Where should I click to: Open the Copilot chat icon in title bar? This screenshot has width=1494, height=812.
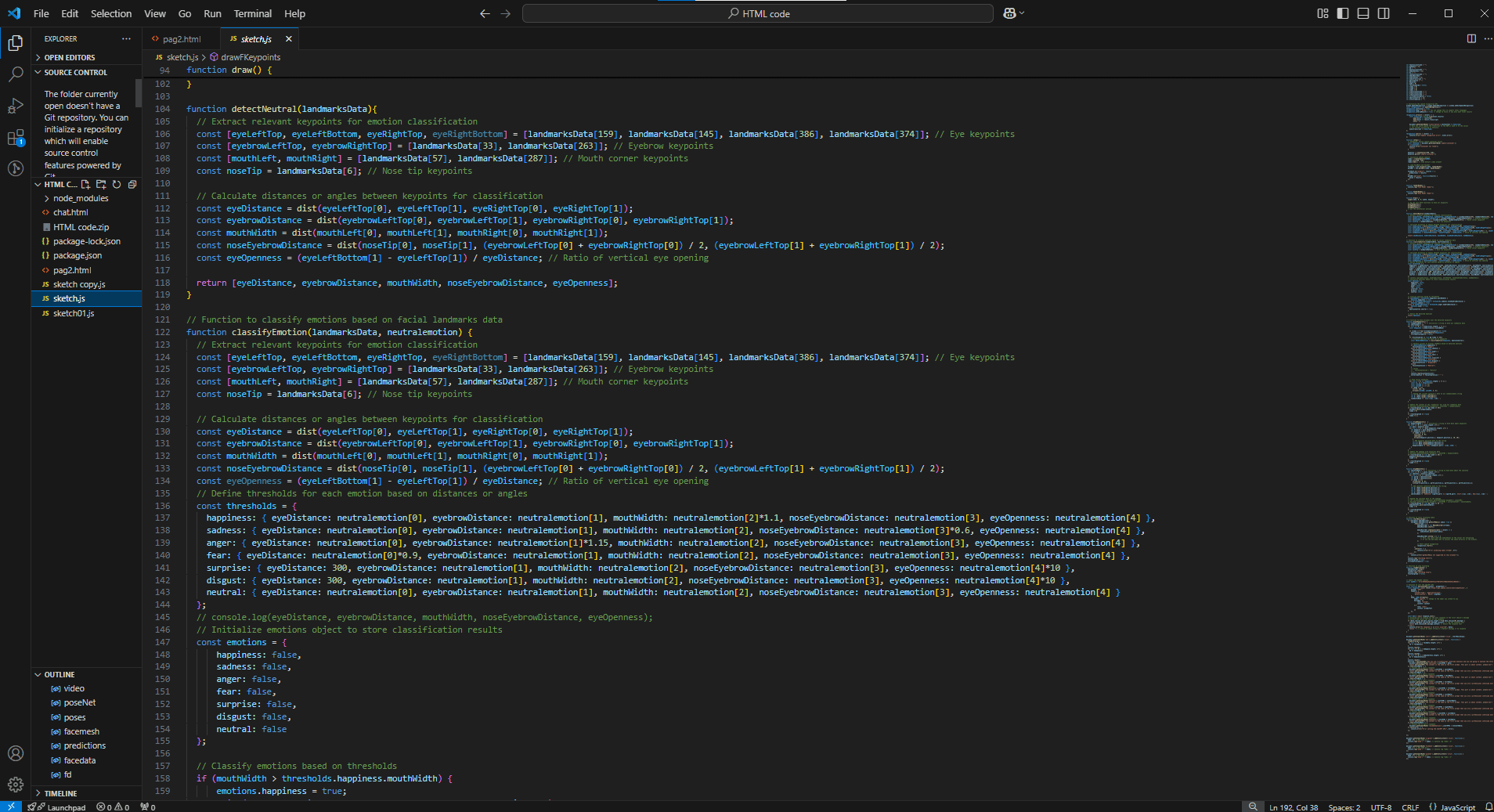[x=1010, y=13]
